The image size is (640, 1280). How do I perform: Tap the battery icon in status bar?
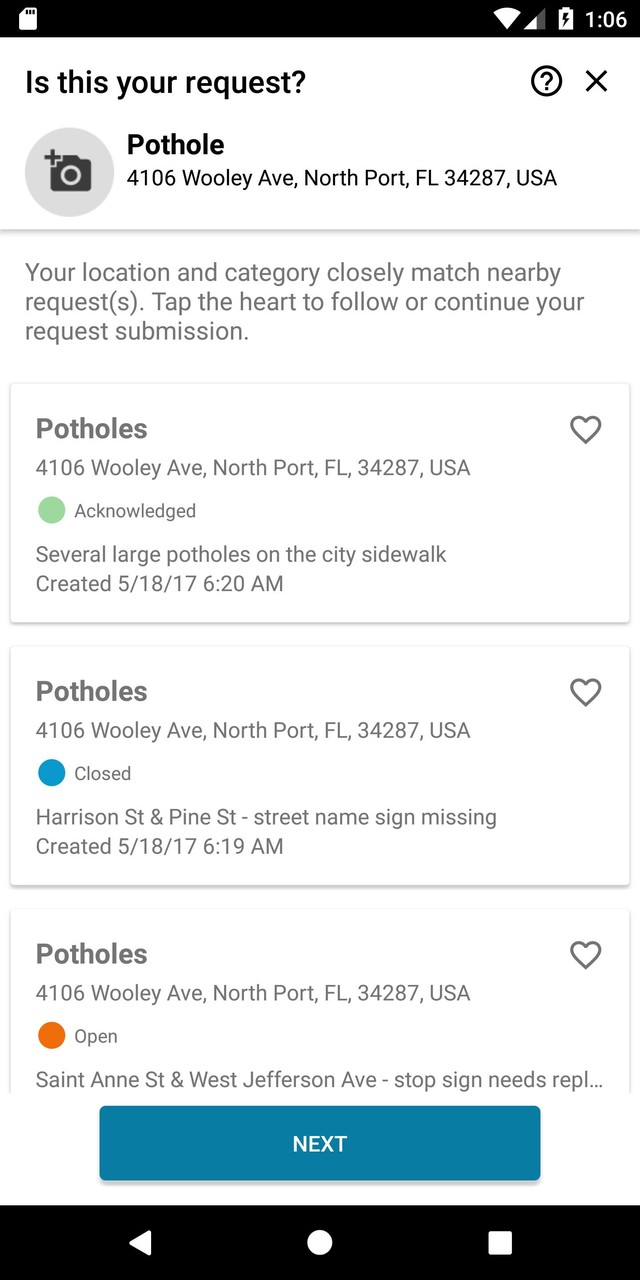[565, 19]
